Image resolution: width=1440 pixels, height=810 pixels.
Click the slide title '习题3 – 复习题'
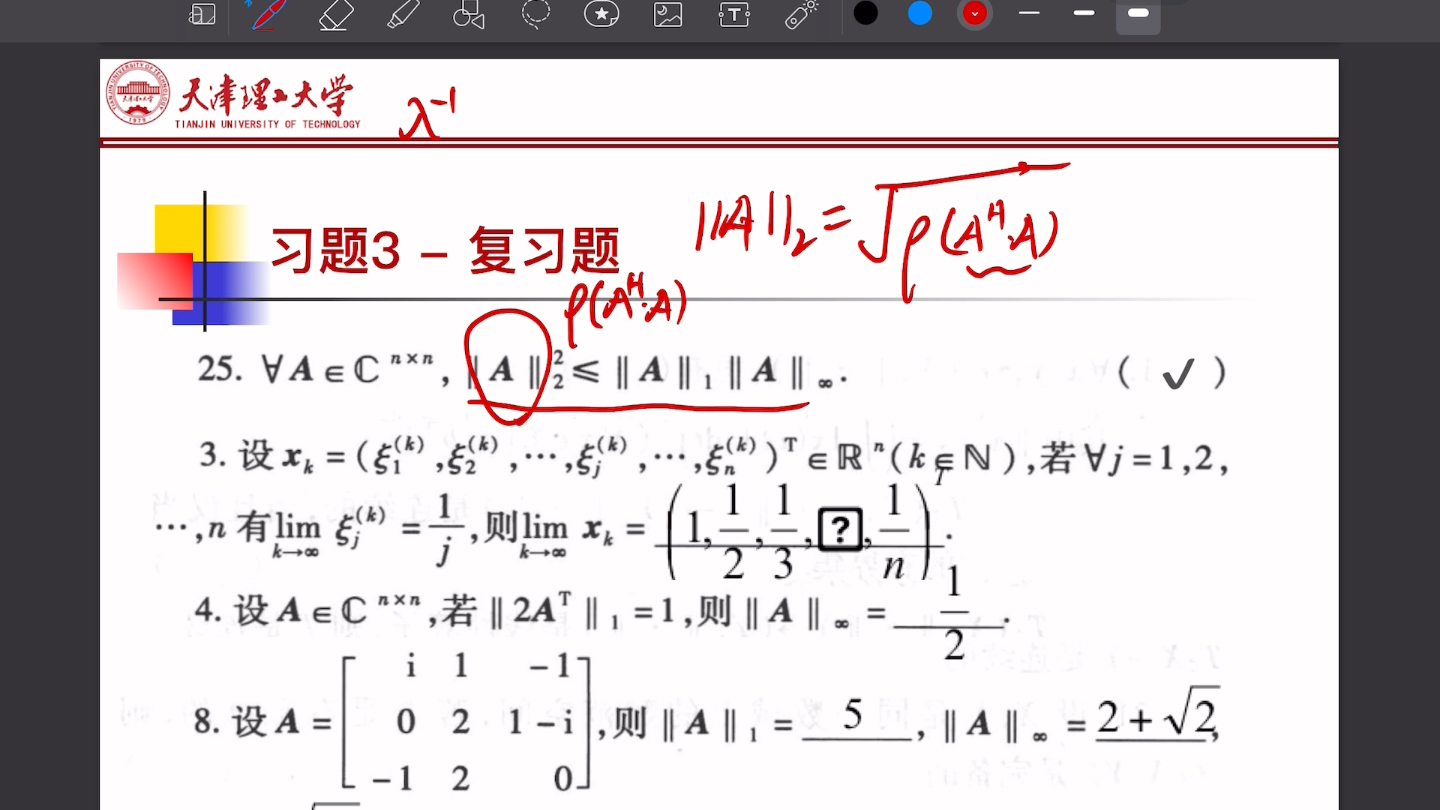click(x=446, y=251)
